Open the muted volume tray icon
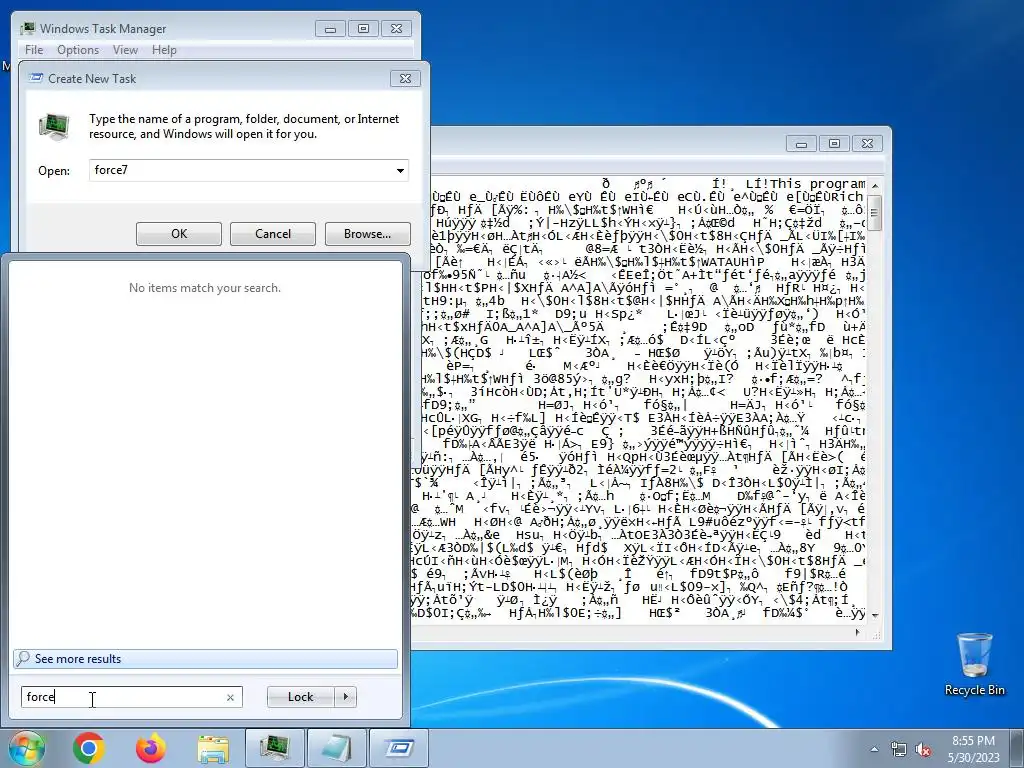The width and height of the screenshot is (1024, 768). point(923,749)
